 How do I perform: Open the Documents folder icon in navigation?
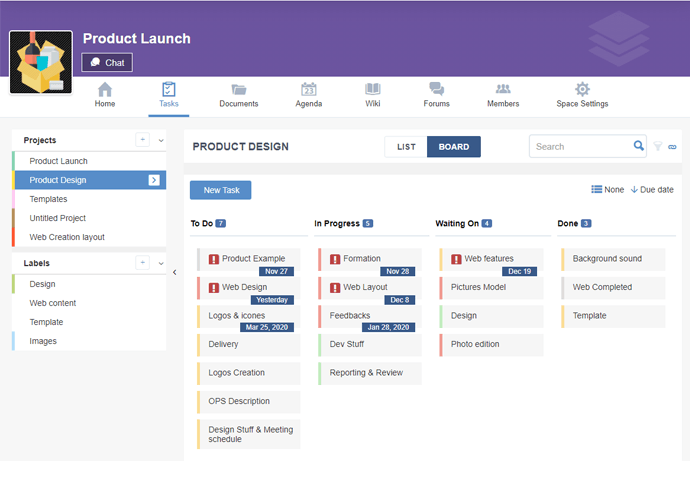click(239, 90)
